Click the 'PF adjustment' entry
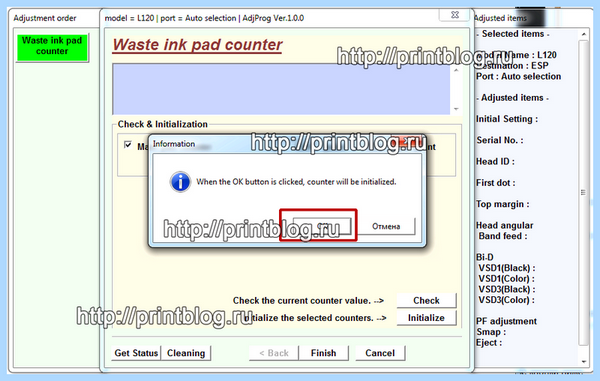The image size is (600, 381). click(506, 321)
